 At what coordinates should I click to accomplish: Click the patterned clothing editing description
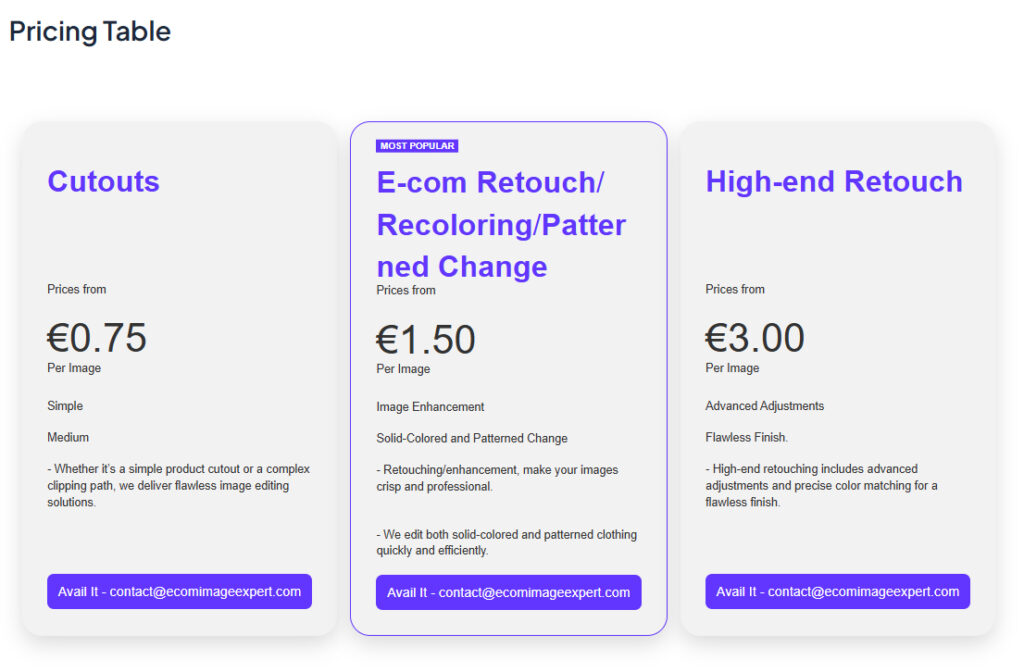(506, 542)
